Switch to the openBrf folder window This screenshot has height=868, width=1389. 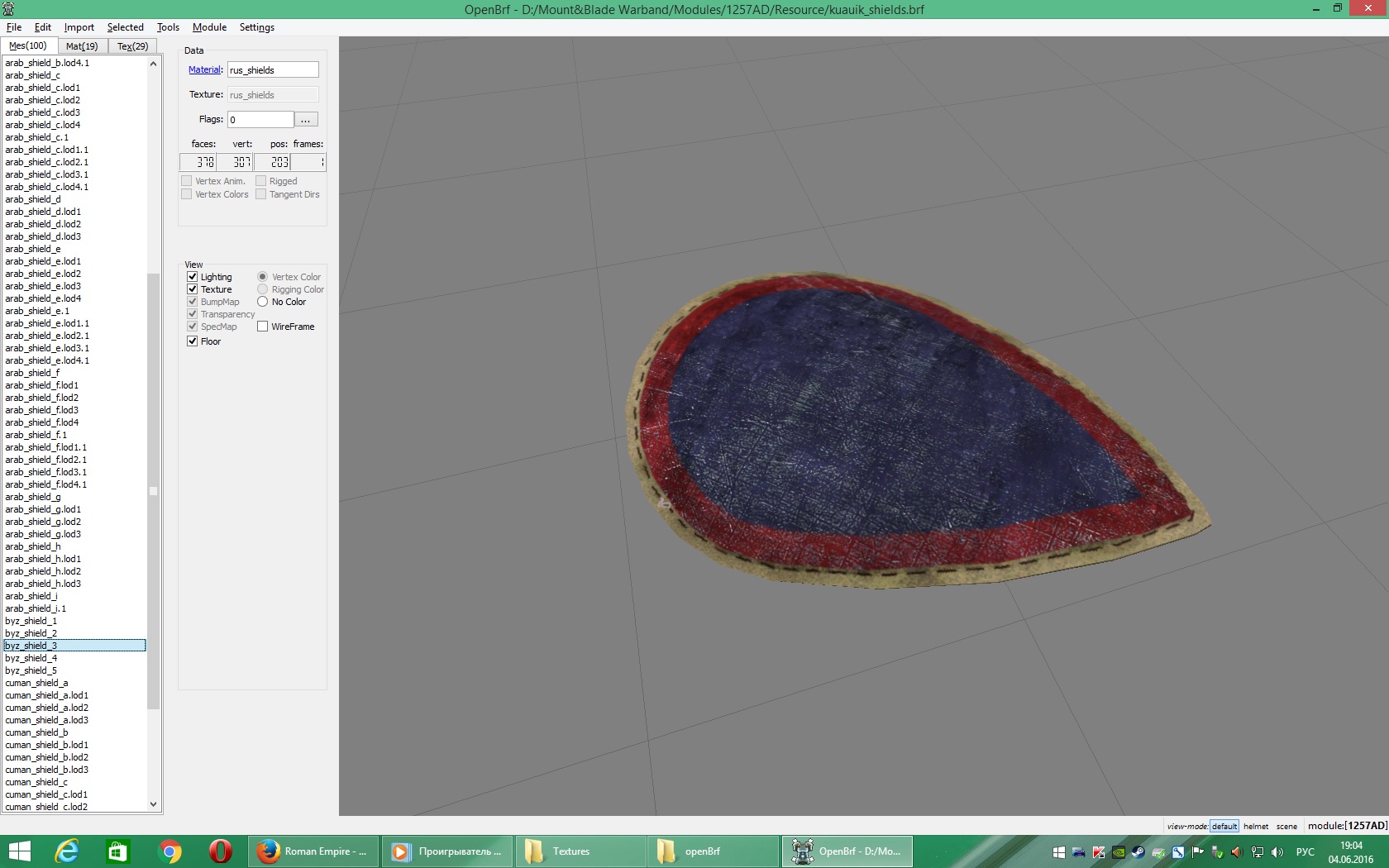(714, 851)
